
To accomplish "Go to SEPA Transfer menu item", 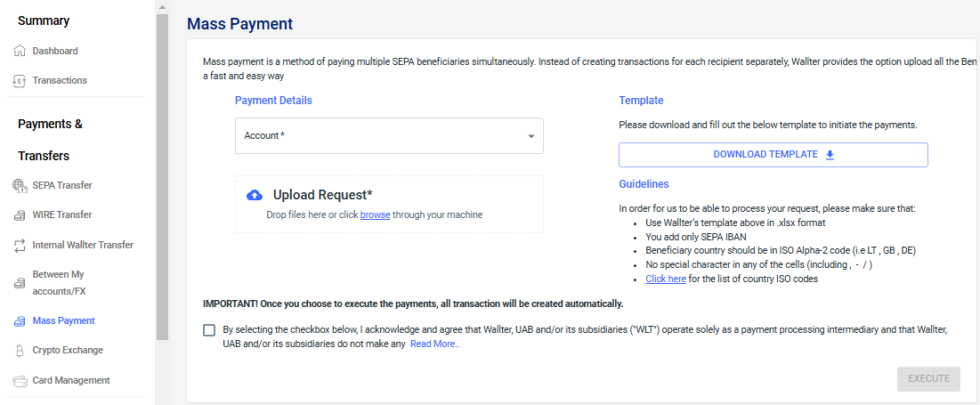I will click(61, 185).
